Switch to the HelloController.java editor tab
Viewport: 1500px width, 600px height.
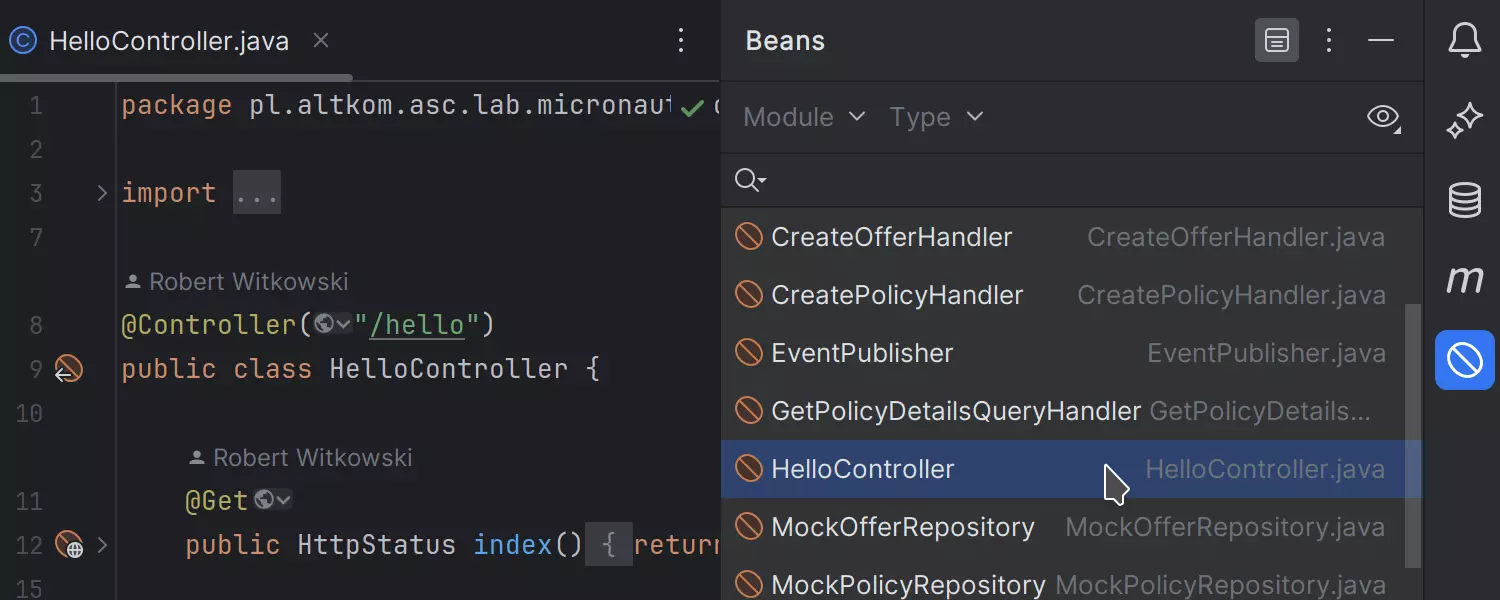168,41
